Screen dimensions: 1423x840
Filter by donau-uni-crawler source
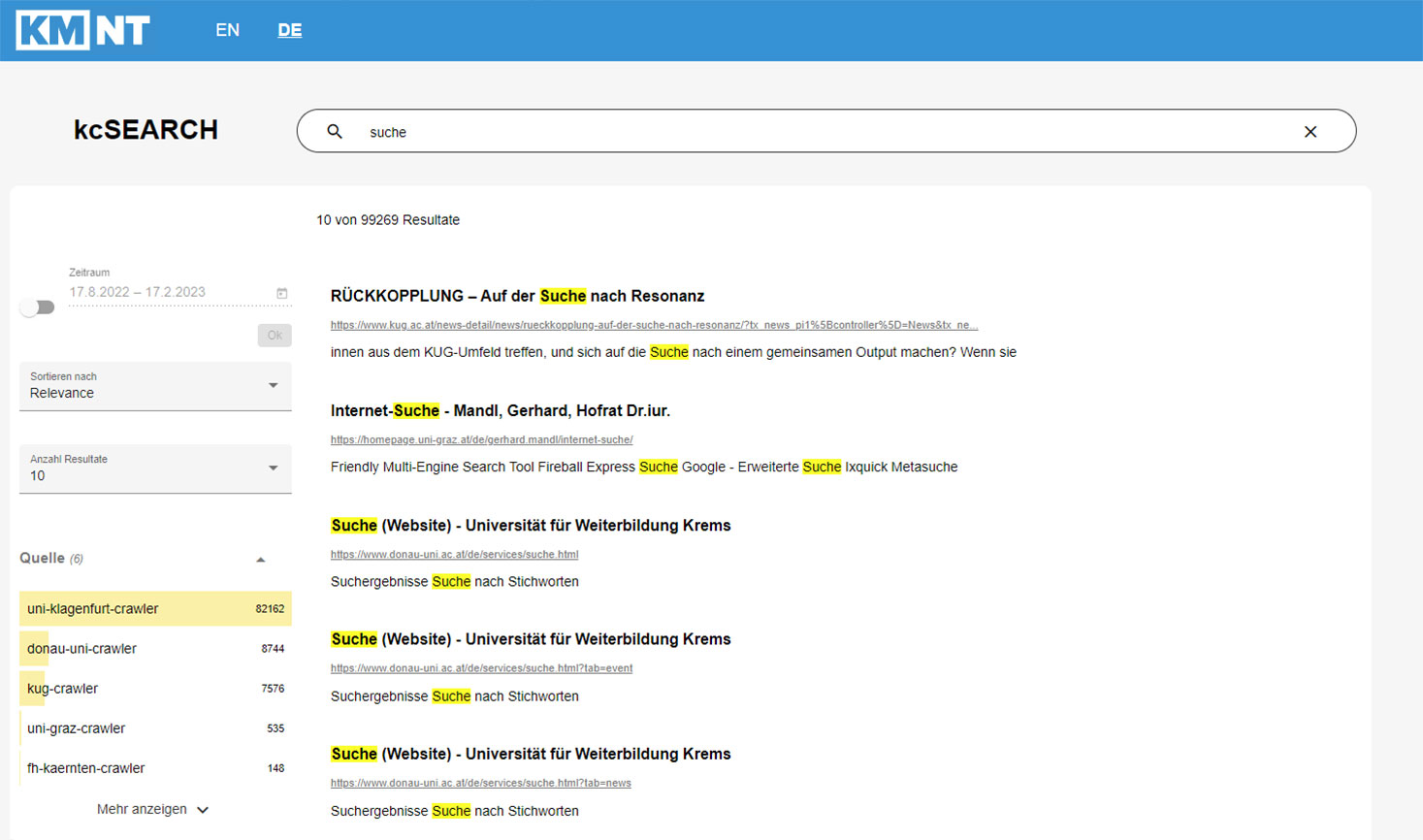tap(155, 649)
